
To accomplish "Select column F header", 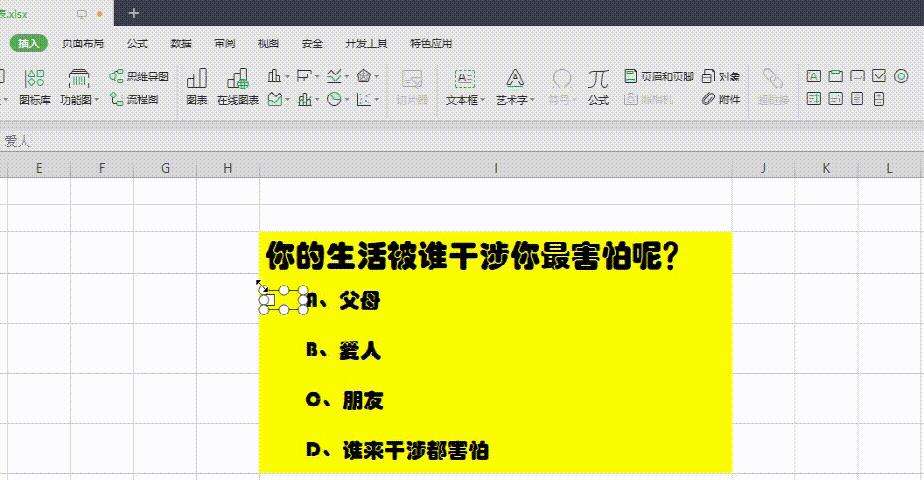I will [x=102, y=168].
